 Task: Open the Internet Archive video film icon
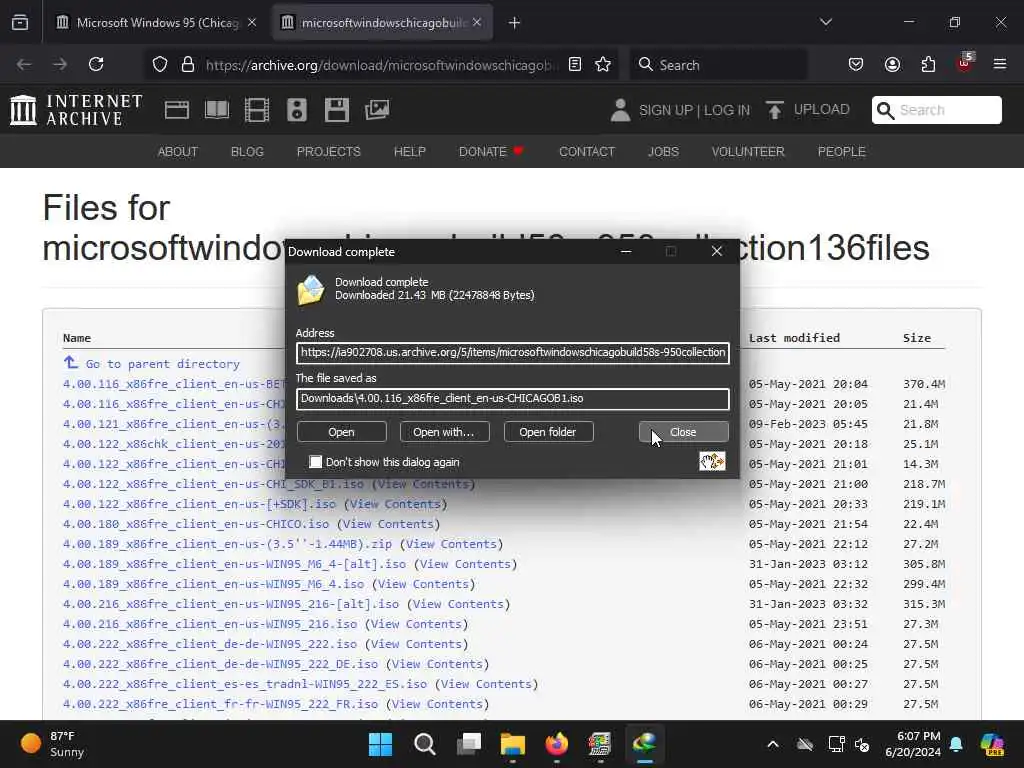pos(257,110)
